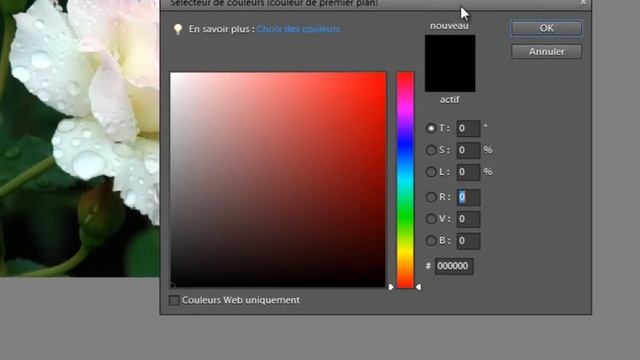Viewport: 640px width, 360px height.
Task: Click in the T value field
Action: click(x=468, y=128)
